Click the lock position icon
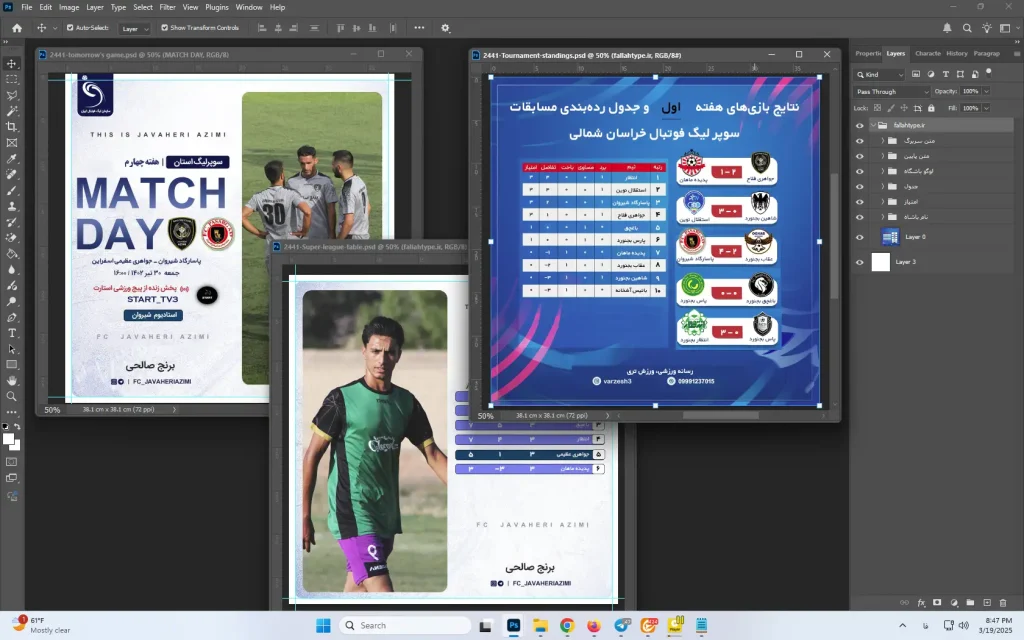This screenshot has width=1024, height=640. pos(904,108)
